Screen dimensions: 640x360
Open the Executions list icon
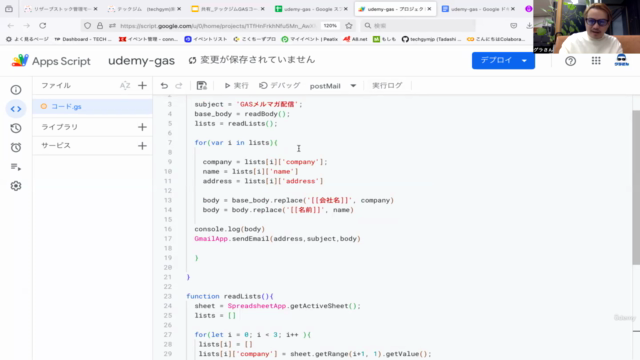(16, 167)
